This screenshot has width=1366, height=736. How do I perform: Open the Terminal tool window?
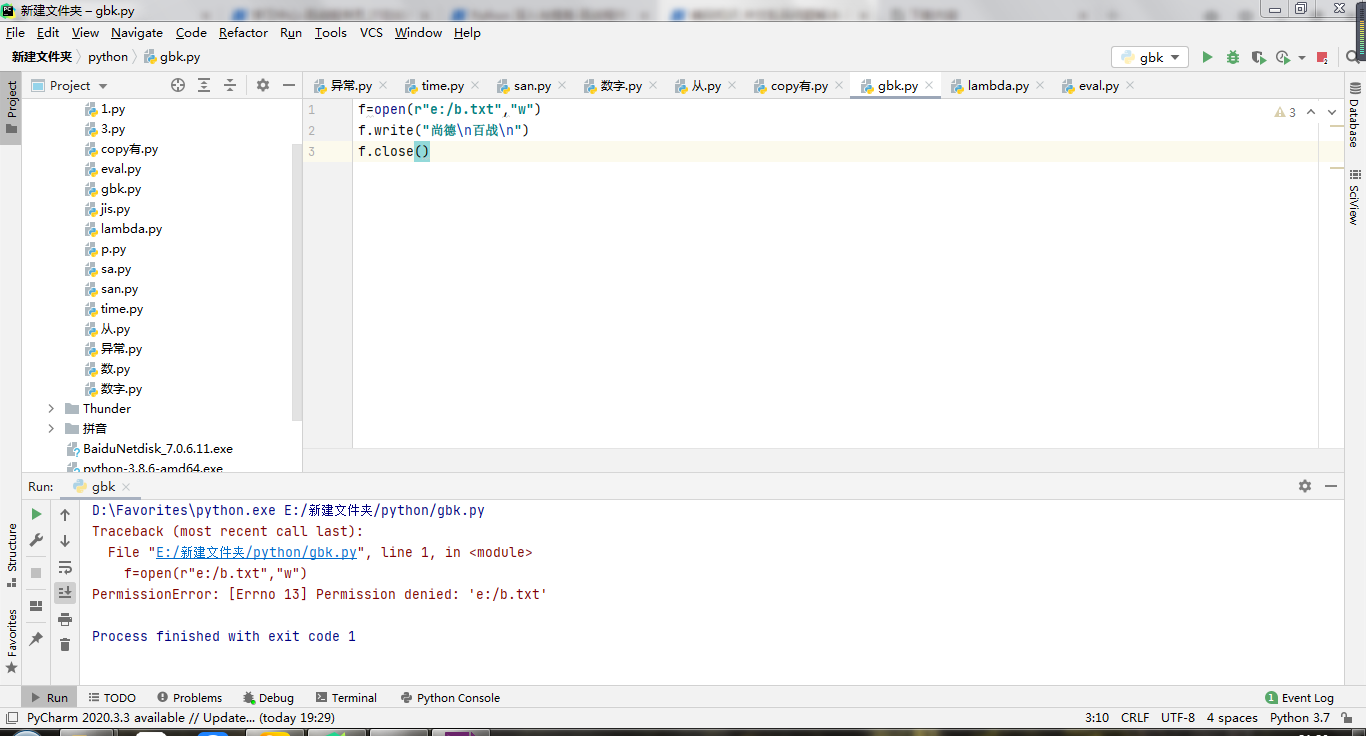click(346, 698)
